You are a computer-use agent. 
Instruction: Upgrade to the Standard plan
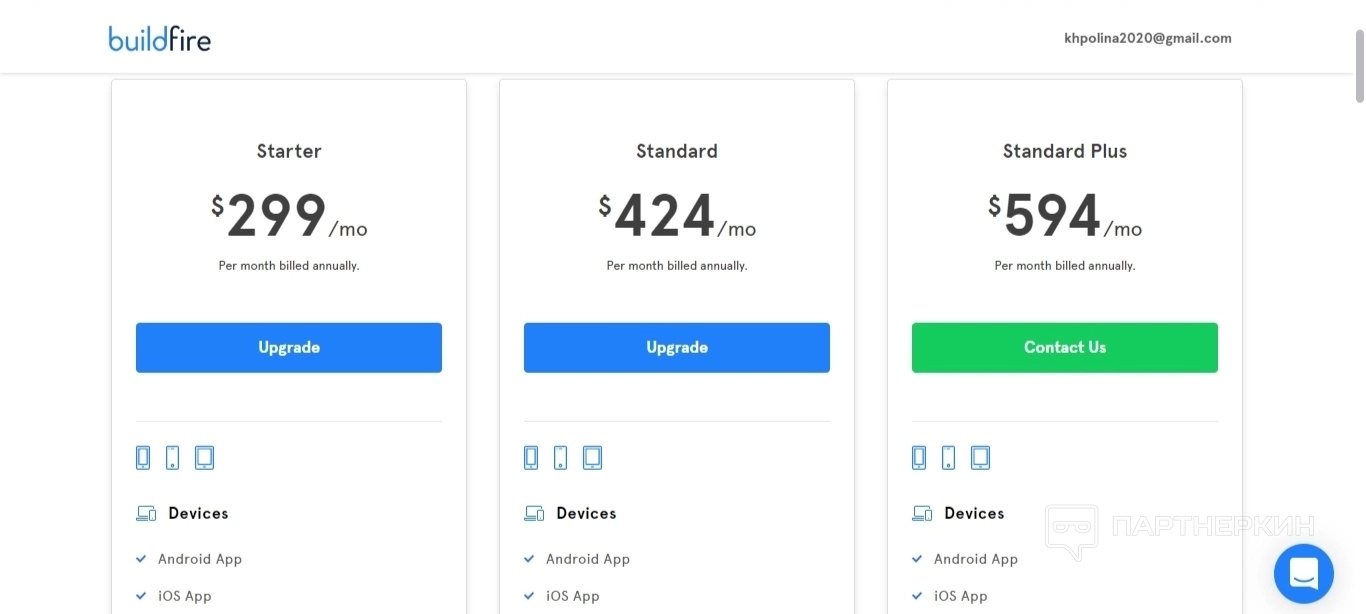[x=677, y=348]
